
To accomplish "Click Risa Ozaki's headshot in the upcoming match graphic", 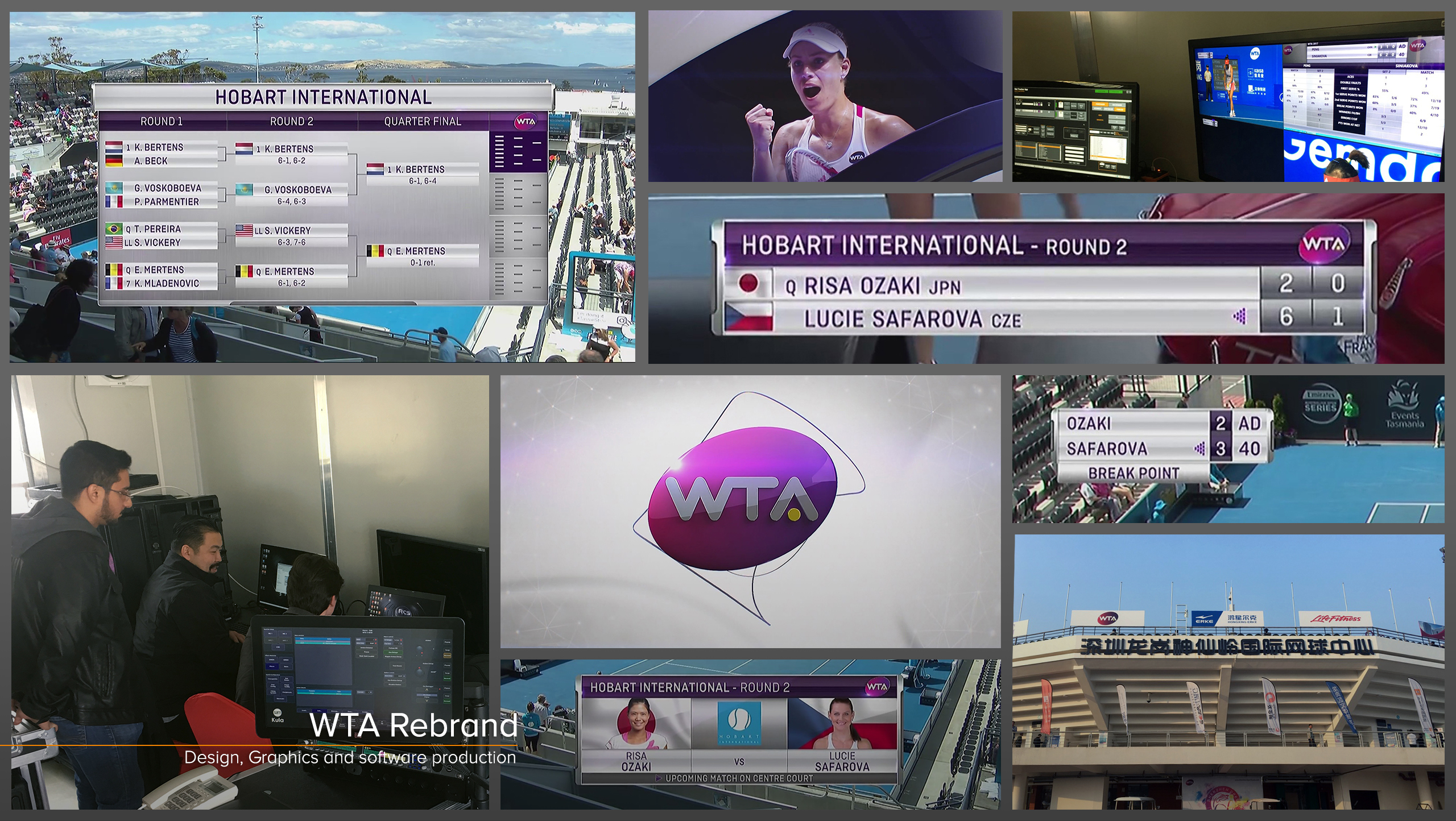I will coord(636,723).
